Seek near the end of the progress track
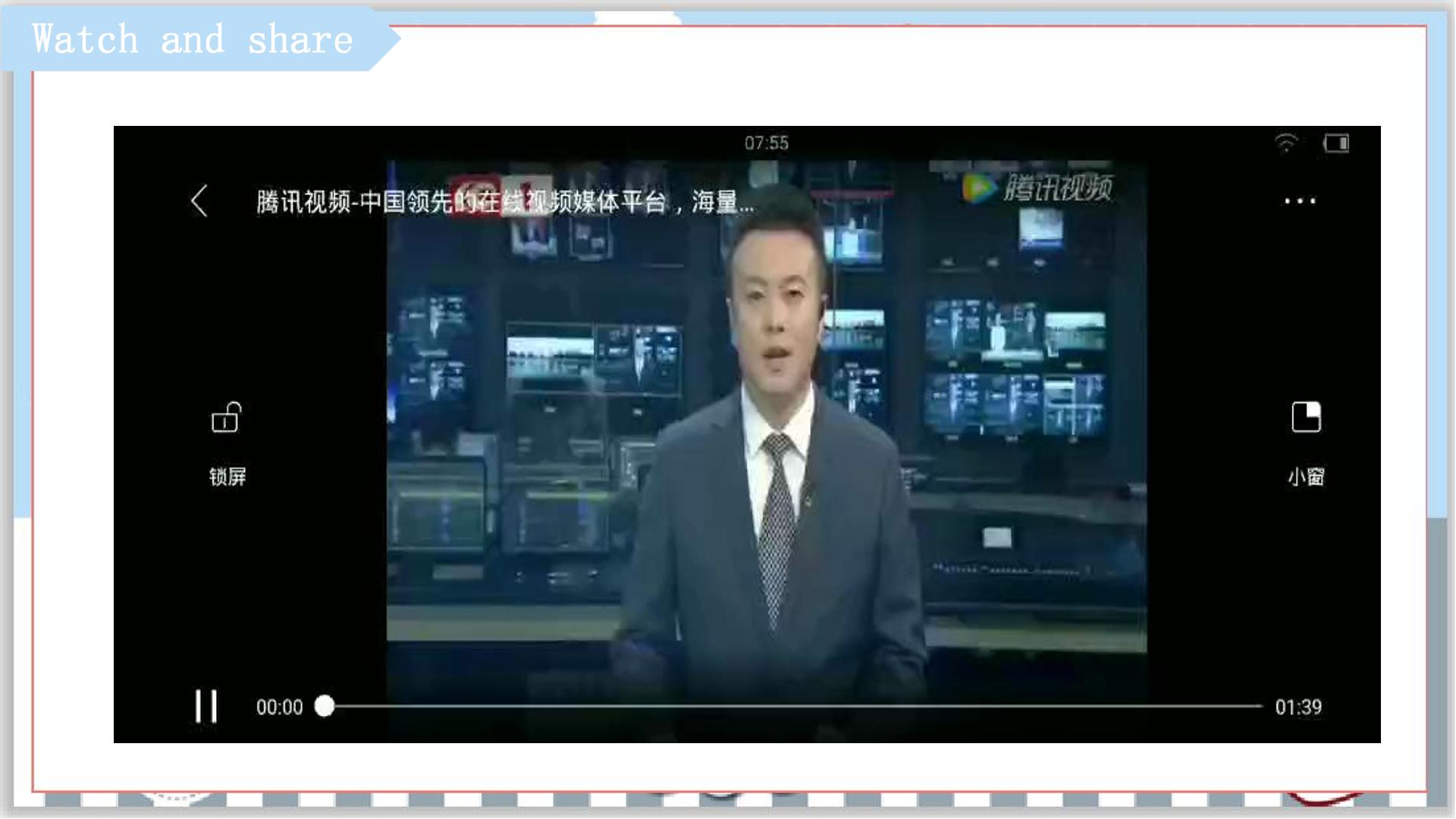This screenshot has height=819, width=1456. pyautogui.click(x=1244, y=706)
